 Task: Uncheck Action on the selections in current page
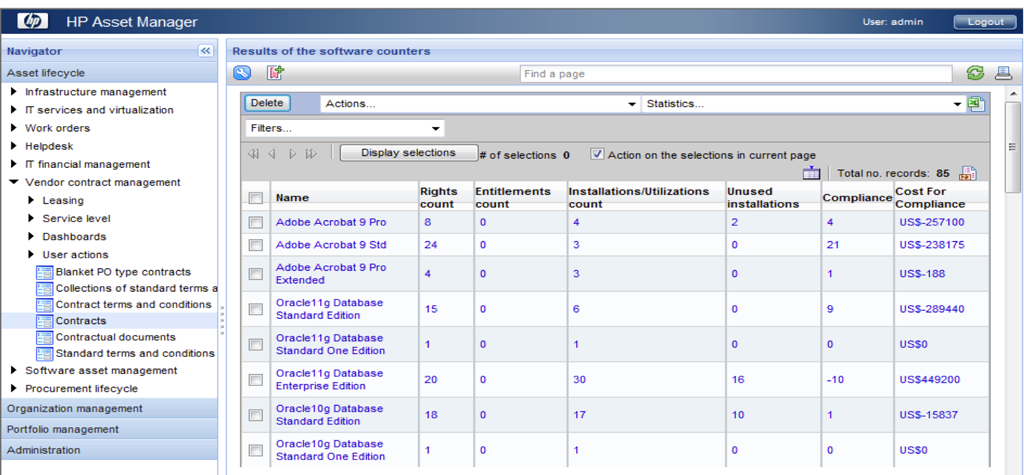(x=597, y=154)
